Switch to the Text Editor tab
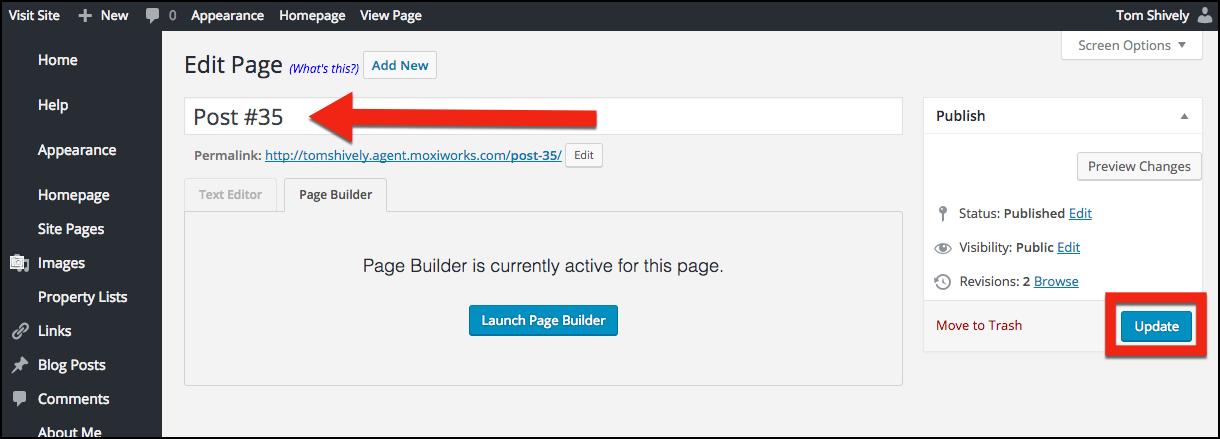The width and height of the screenshot is (1220, 439). tap(230, 194)
